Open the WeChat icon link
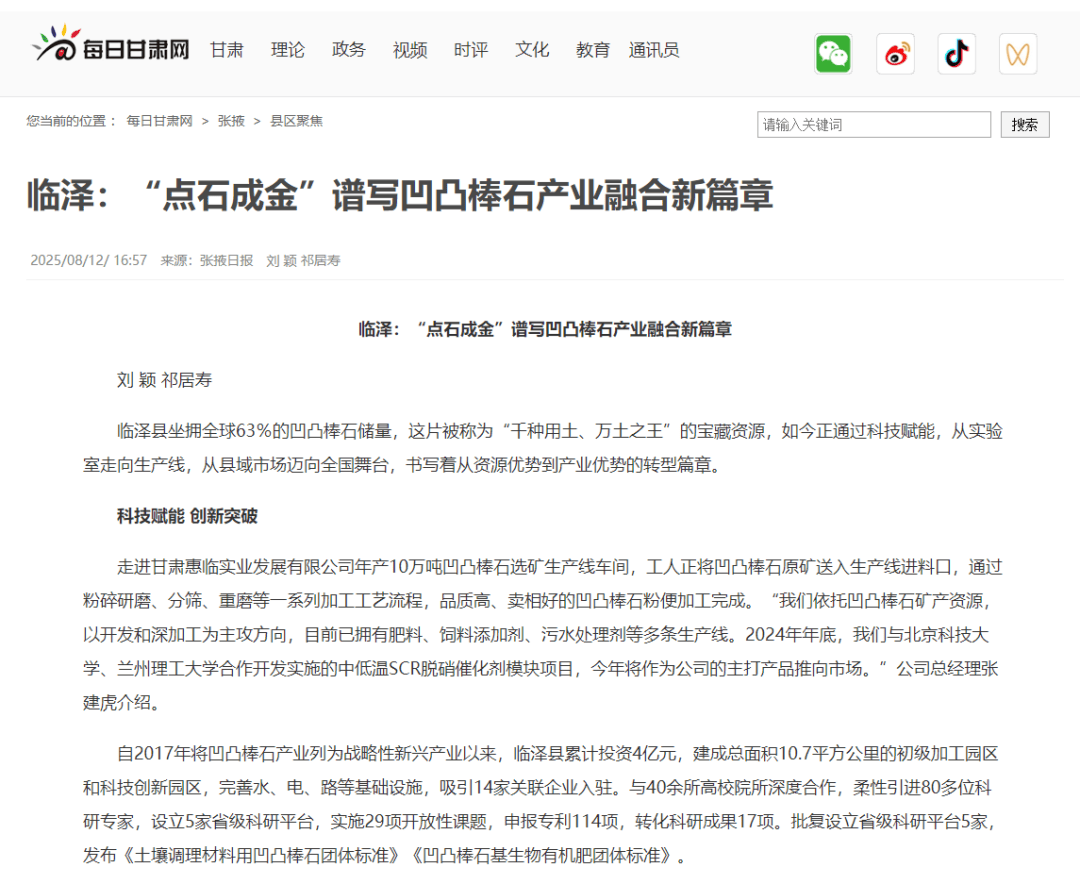 tap(833, 53)
